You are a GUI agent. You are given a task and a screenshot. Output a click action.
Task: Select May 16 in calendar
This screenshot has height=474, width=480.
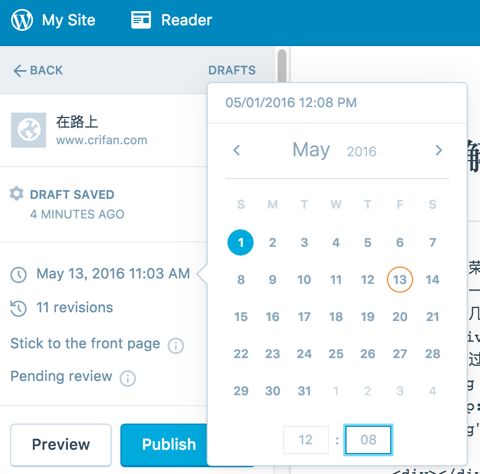tap(273, 316)
